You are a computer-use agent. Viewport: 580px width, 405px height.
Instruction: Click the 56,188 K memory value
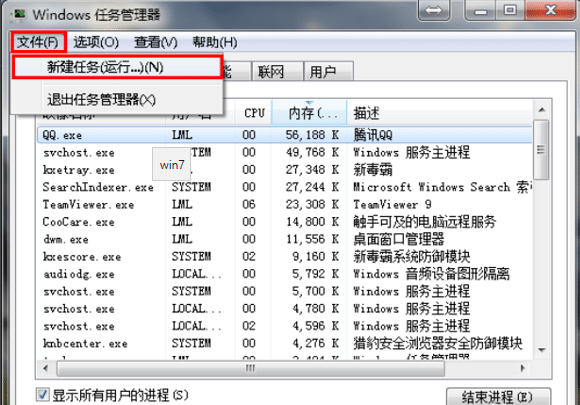[x=312, y=135]
